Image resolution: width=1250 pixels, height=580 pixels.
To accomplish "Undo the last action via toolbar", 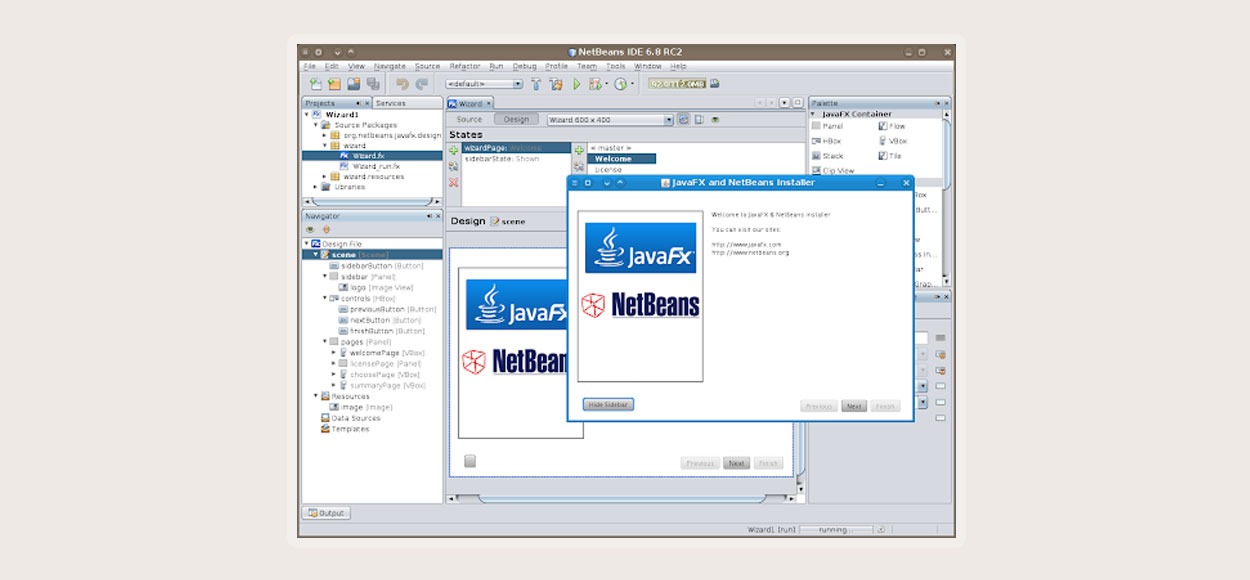I will coord(402,84).
